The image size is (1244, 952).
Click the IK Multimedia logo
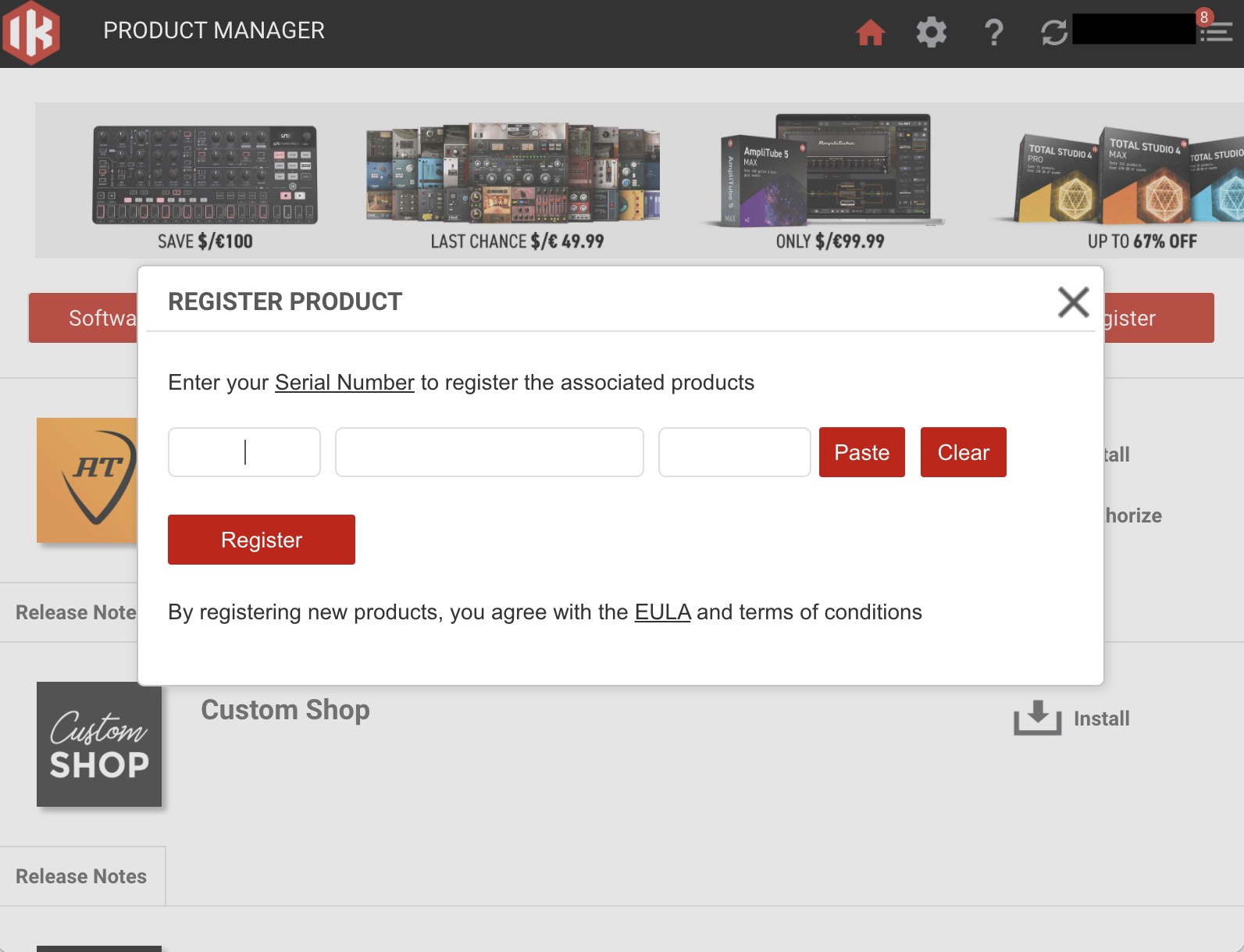[x=31, y=32]
